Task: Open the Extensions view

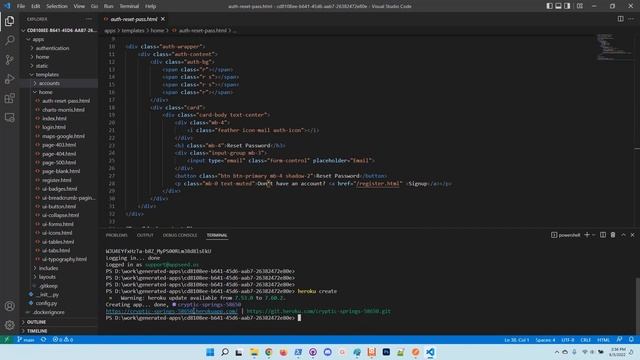Action: (x=9, y=98)
